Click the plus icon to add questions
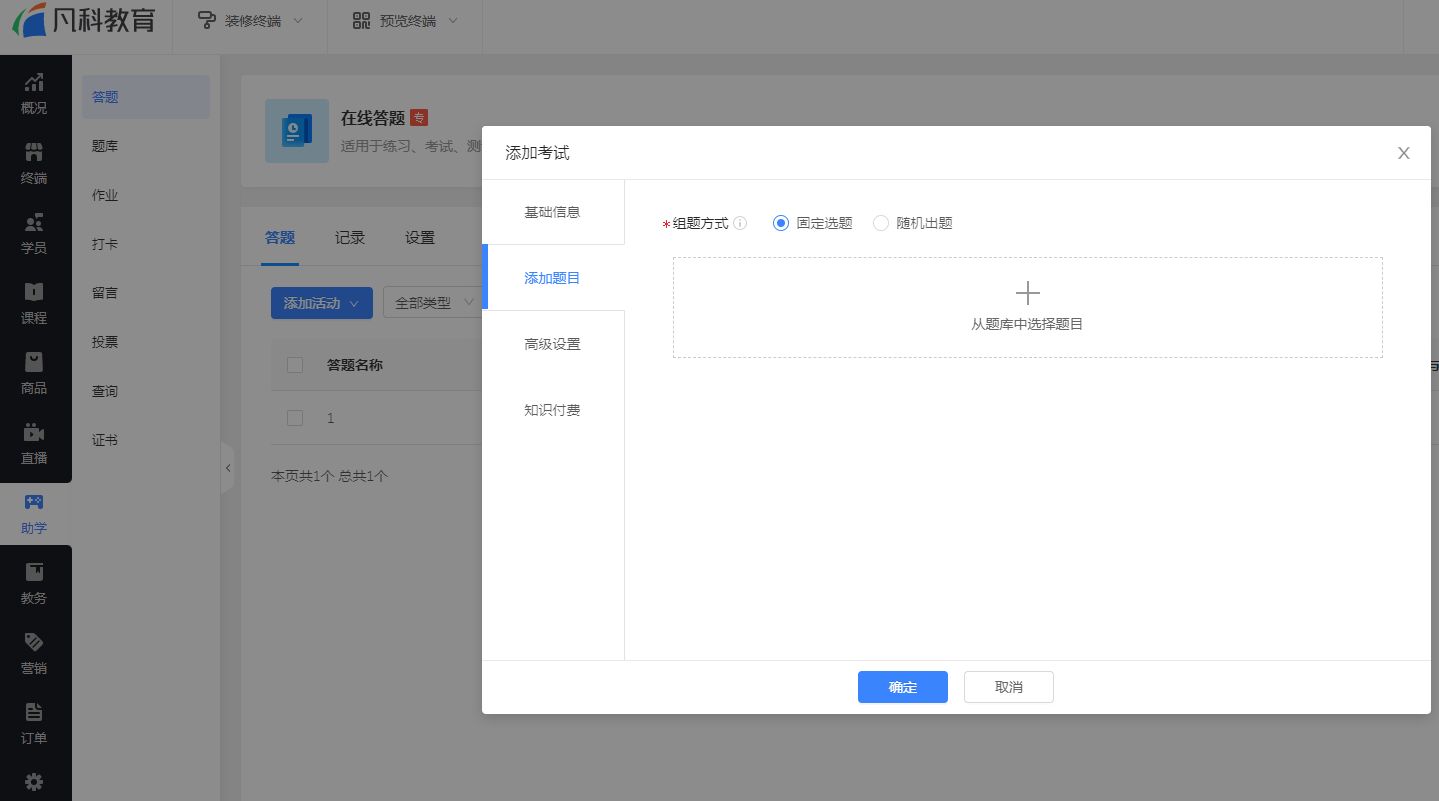Image resolution: width=1439 pixels, height=801 pixels. [x=1028, y=293]
